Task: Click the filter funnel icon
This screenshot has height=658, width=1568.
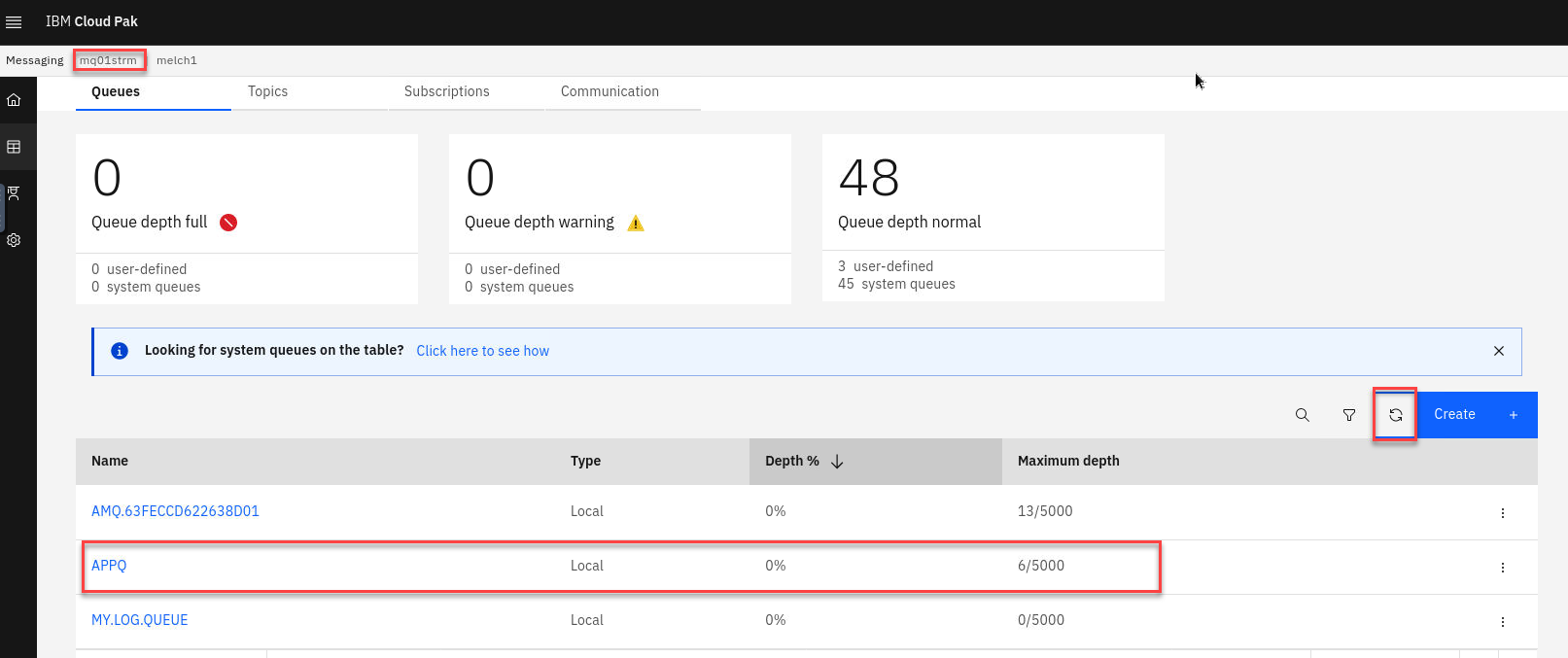Action: tap(1348, 415)
